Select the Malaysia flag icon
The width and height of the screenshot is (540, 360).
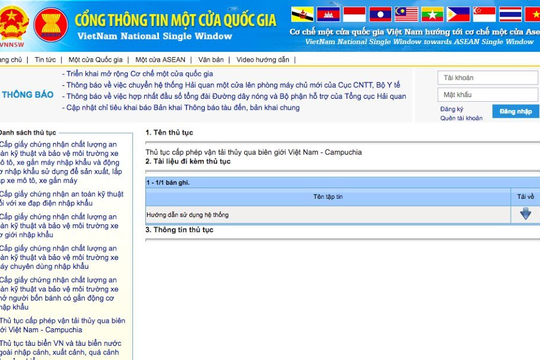point(406,14)
